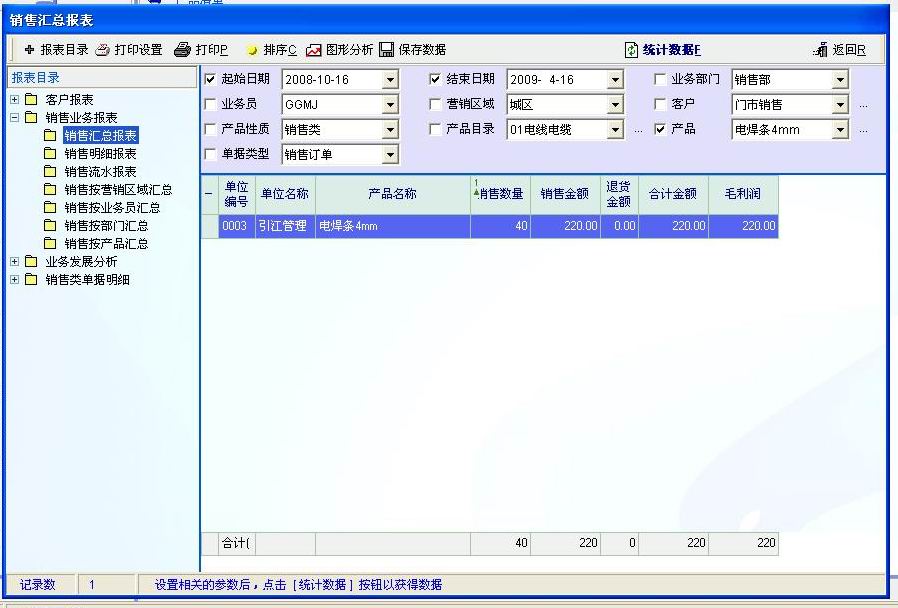This screenshot has height=608, width=898.
Task: Open 图形分析 chart analysis icon
Action: coord(314,50)
